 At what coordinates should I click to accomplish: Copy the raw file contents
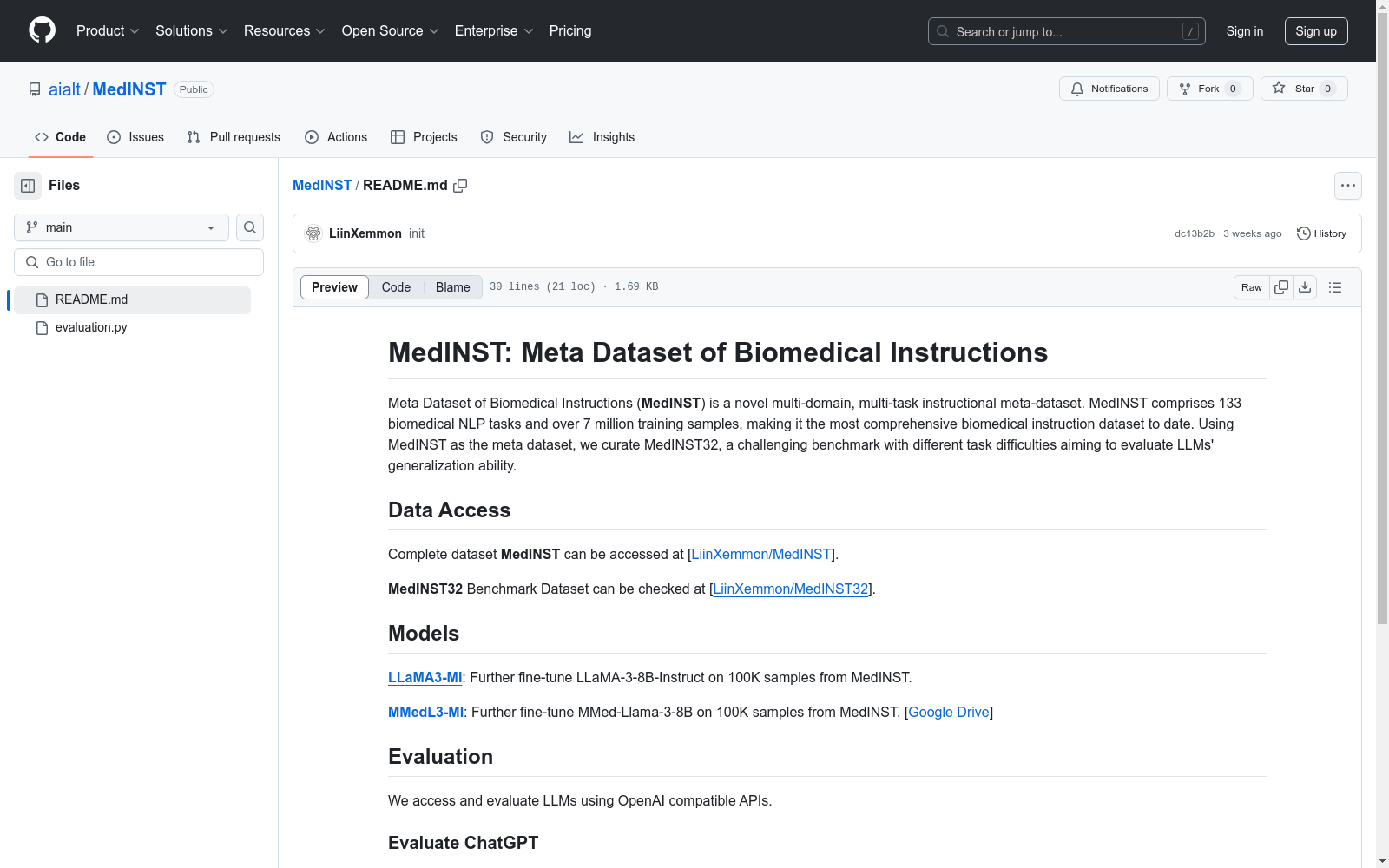pos(1280,286)
